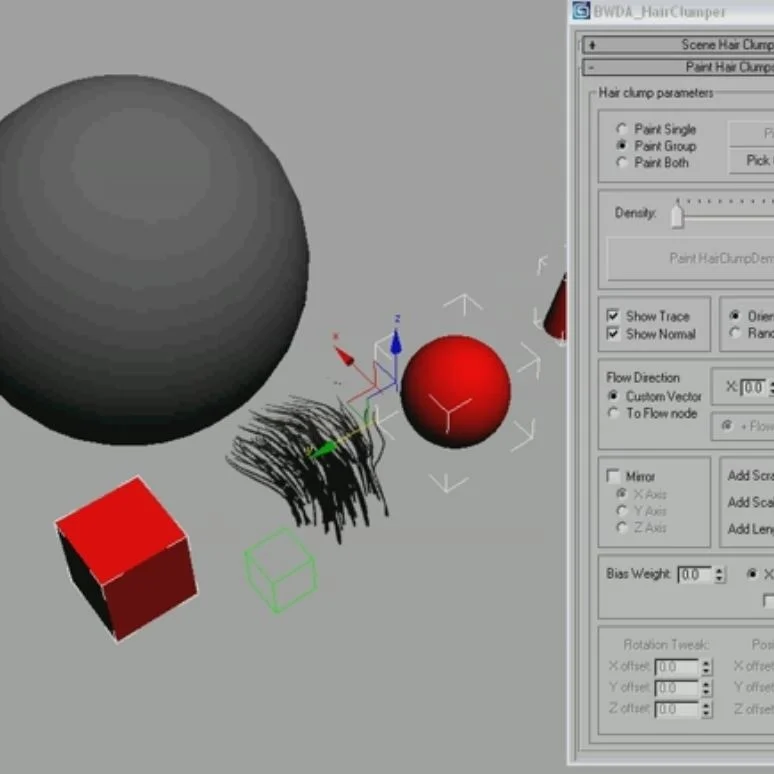Click the BWDA_HairClumper window title icon
Image resolution: width=774 pixels, height=774 pixels.
tap(581, 10)
